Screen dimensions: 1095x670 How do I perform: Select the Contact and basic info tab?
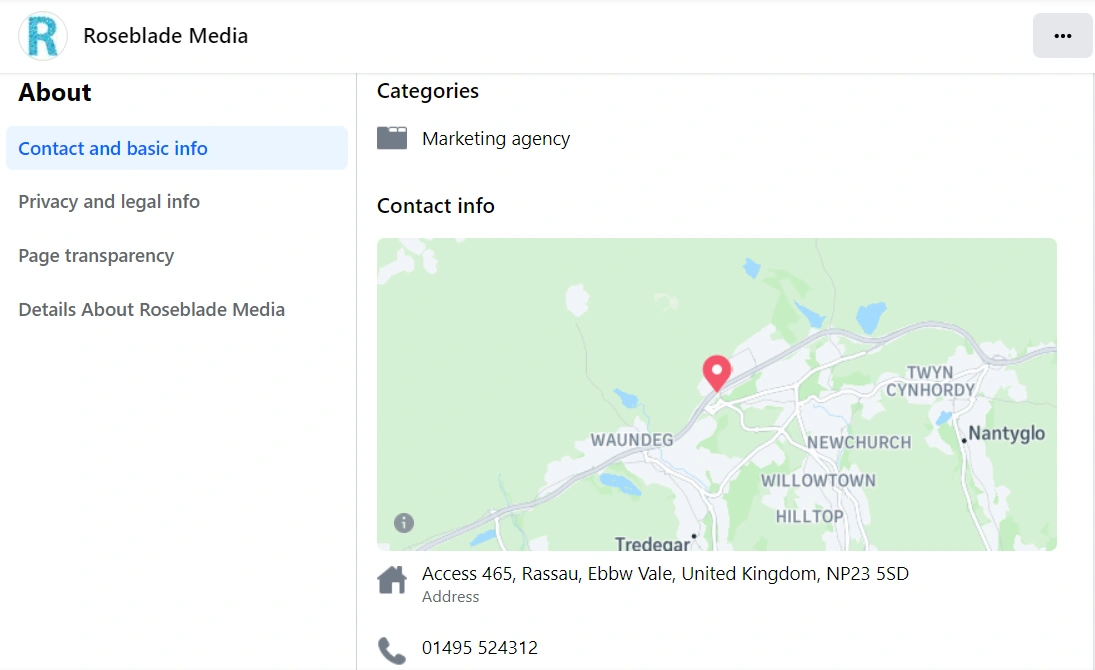pyautogui.click(x=113, y=148)
